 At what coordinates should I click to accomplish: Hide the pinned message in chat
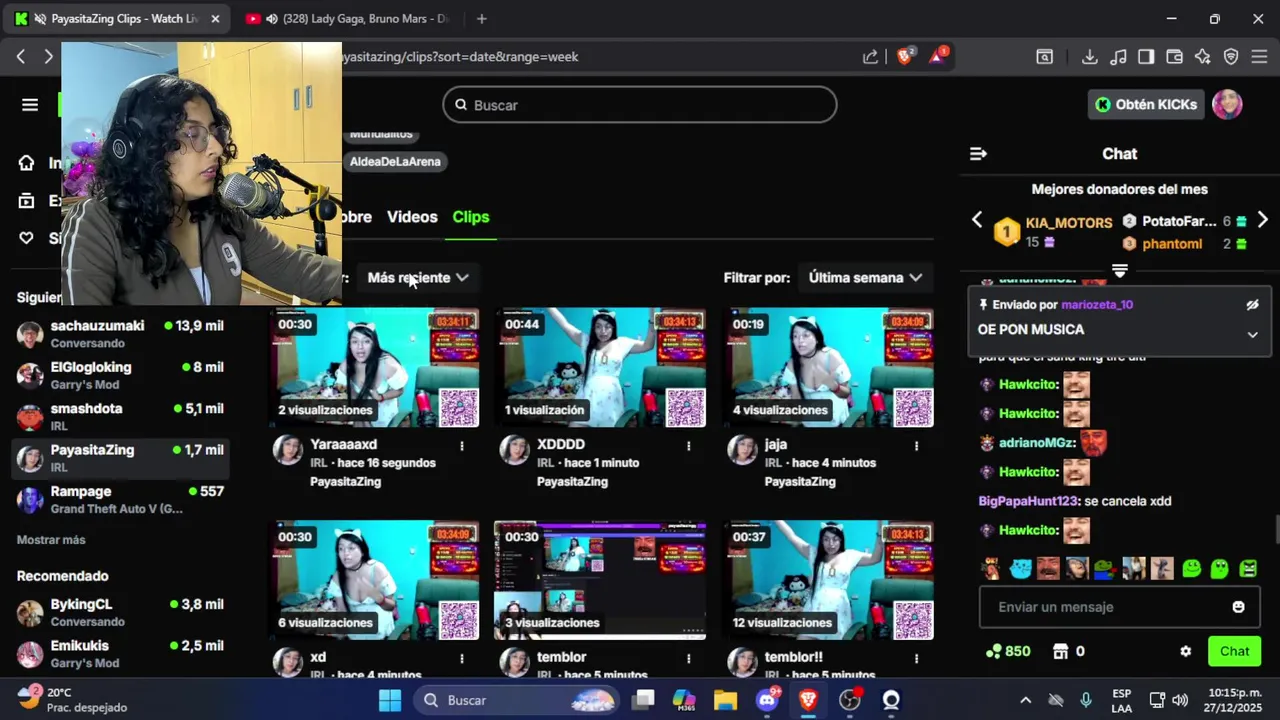pos(1252,305)
